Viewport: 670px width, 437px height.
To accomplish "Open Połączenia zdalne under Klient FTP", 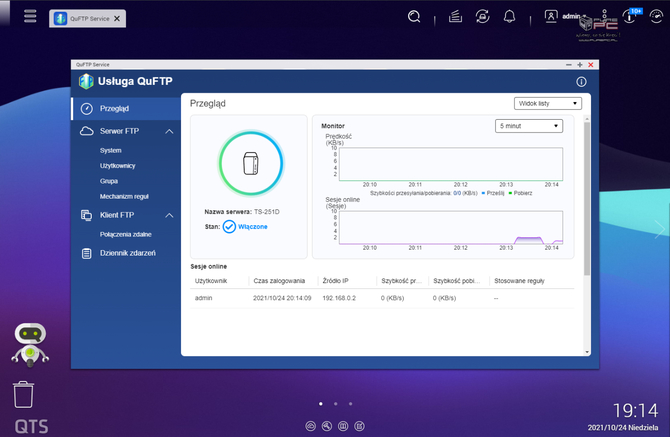I will (126, 234).
